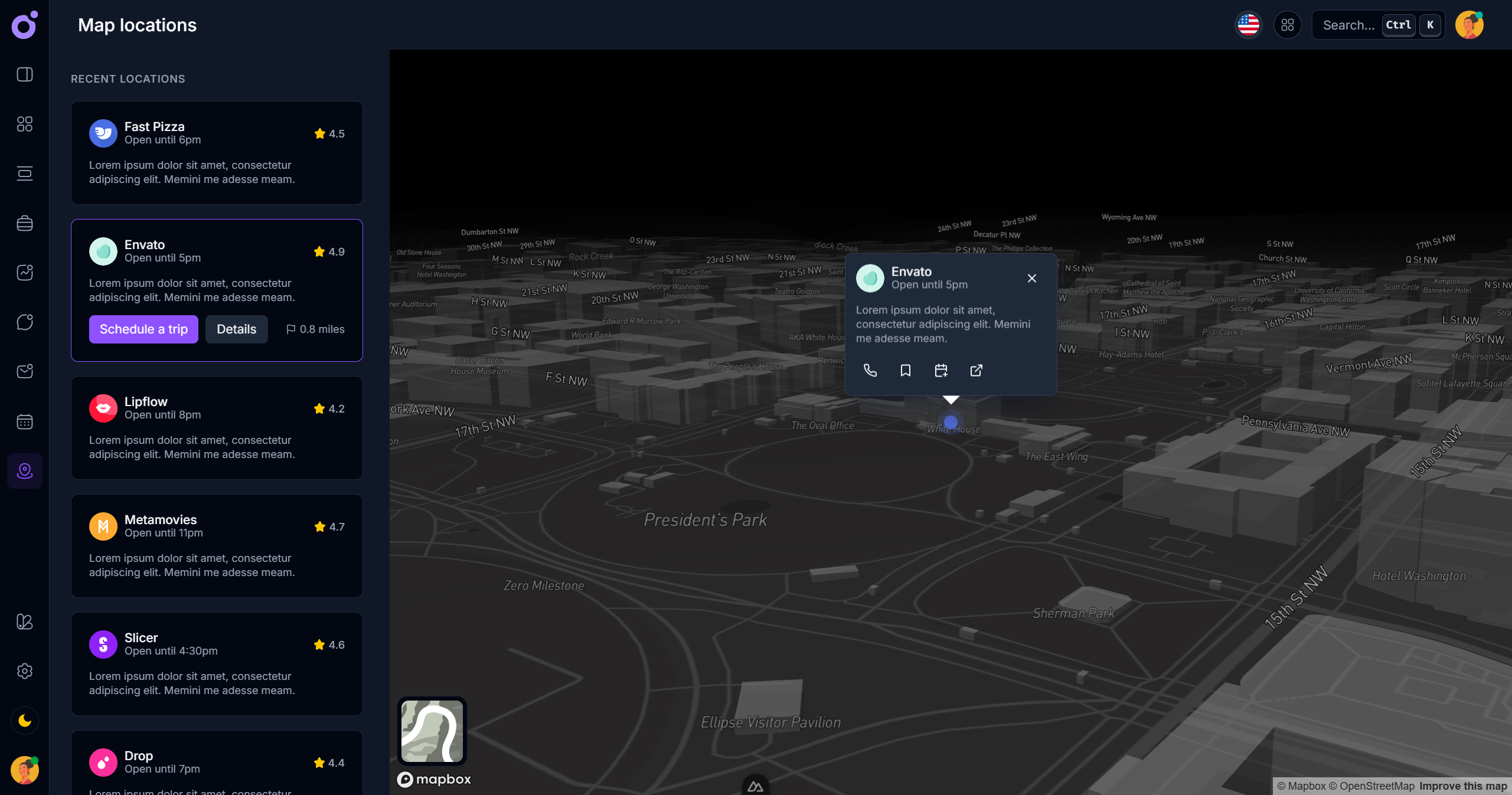
Task: Open the mini map thumbnail expander
Action: (432, 731)
